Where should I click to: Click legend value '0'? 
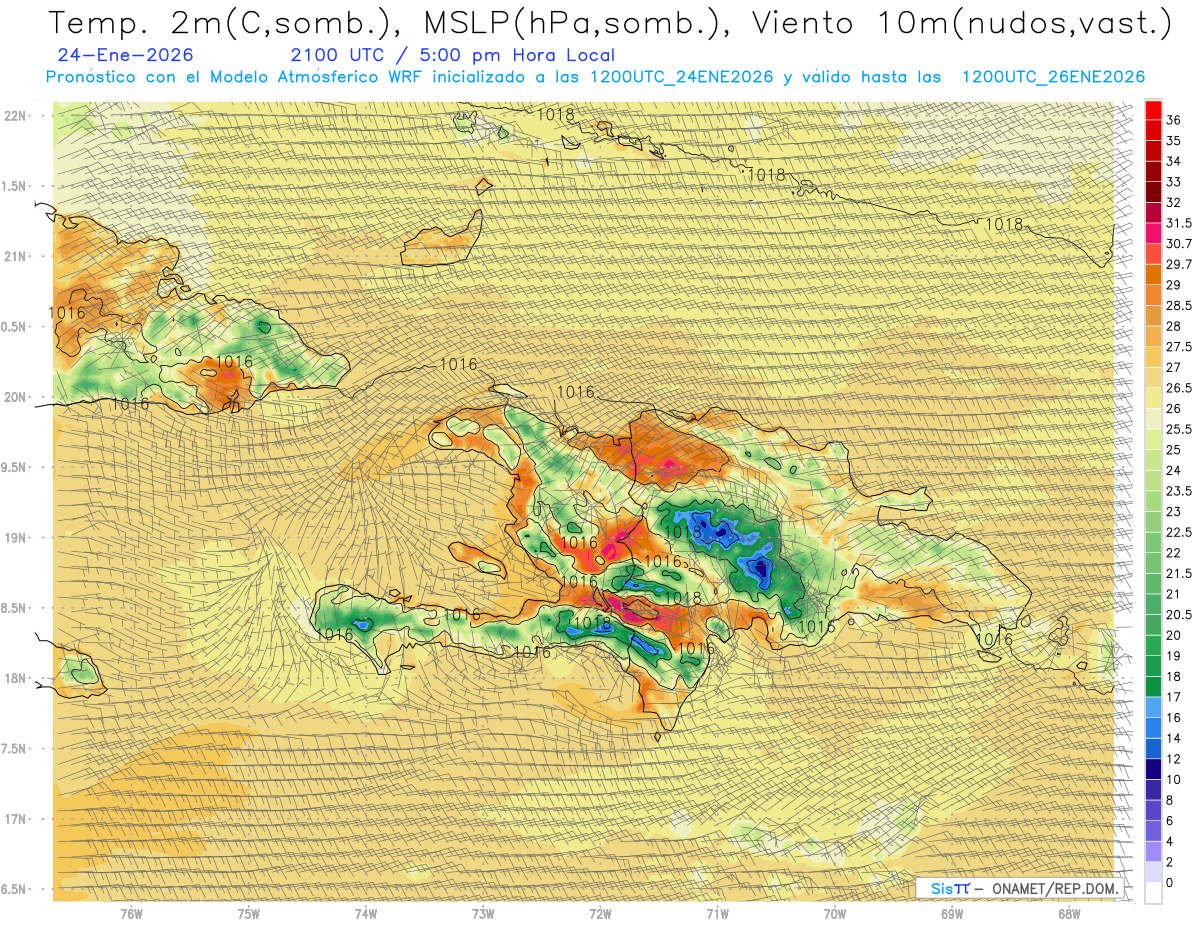pyautogui.click(x=1170, y=883)
